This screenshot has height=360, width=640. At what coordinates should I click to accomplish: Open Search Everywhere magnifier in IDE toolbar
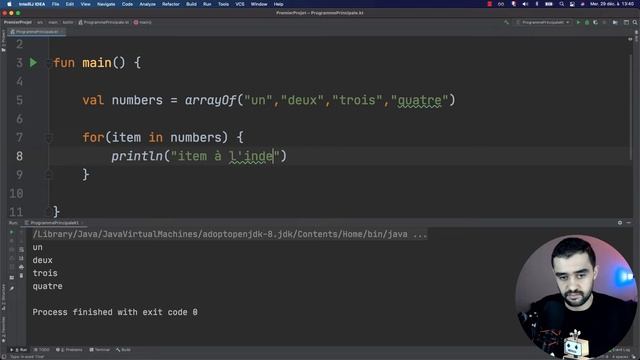coord(635,22)
